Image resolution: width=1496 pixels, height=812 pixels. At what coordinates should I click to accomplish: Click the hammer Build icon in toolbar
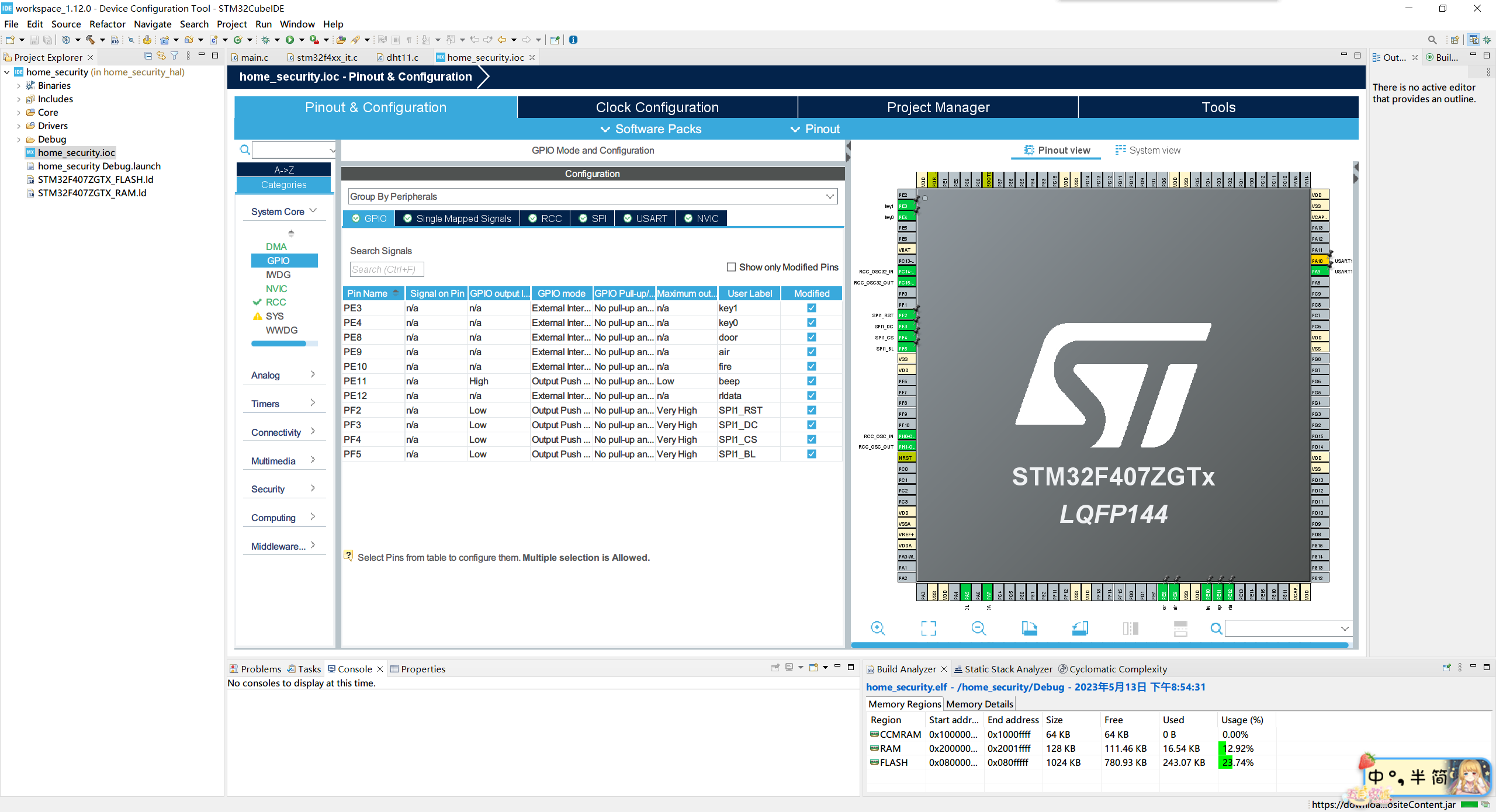point(90,40)
